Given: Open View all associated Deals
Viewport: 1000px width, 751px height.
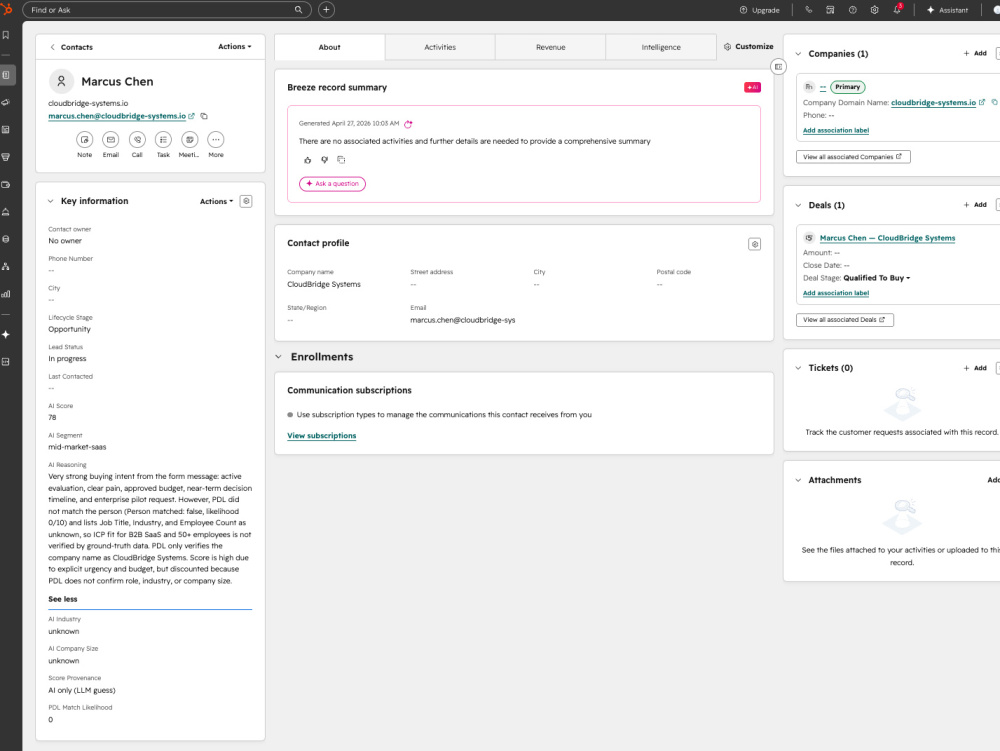Looking at the screenshot, I should (844, 320).
